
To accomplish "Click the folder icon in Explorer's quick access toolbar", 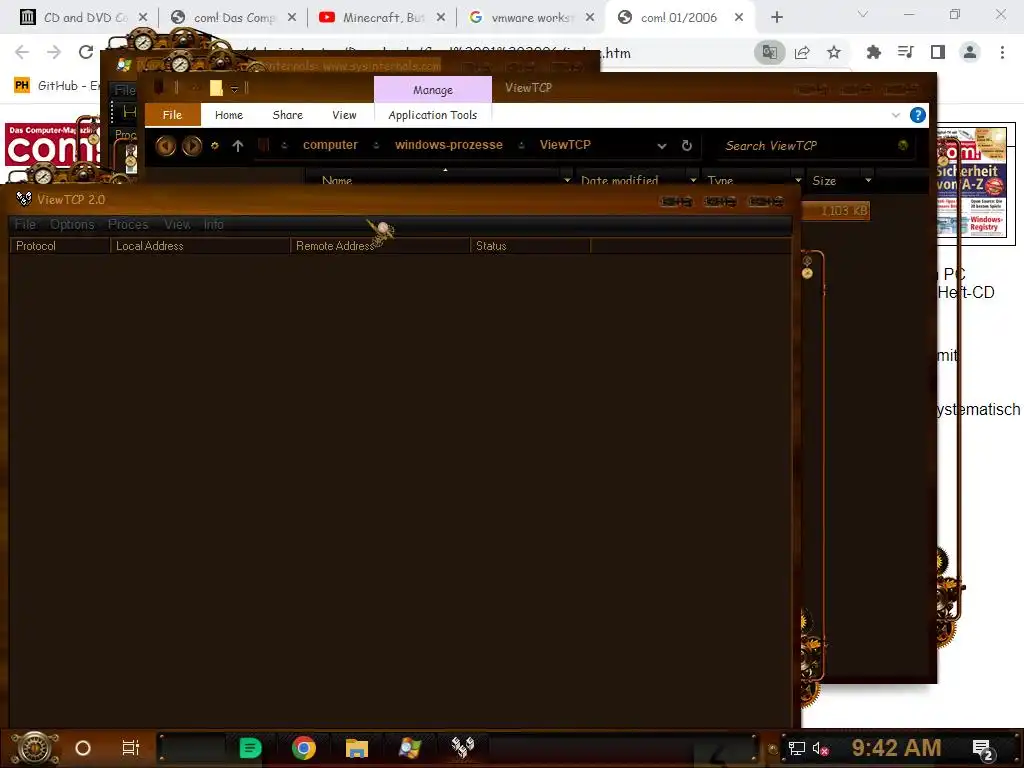I will pyautogui.click(x=216, y=88).
